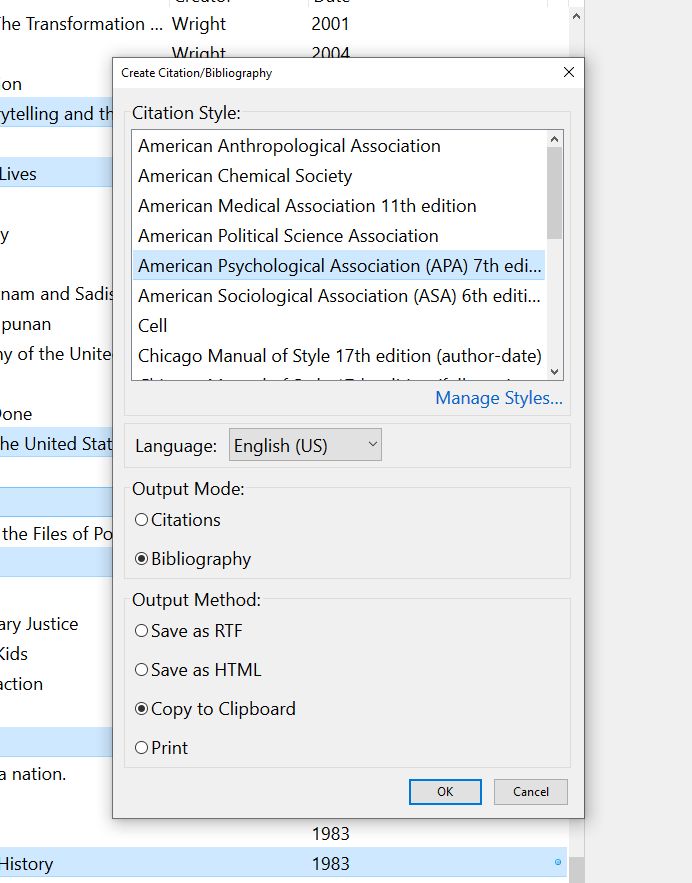The image size is (692, 883).
Task: Select Bibliography output mode
Action: click(x=193, y=559)
